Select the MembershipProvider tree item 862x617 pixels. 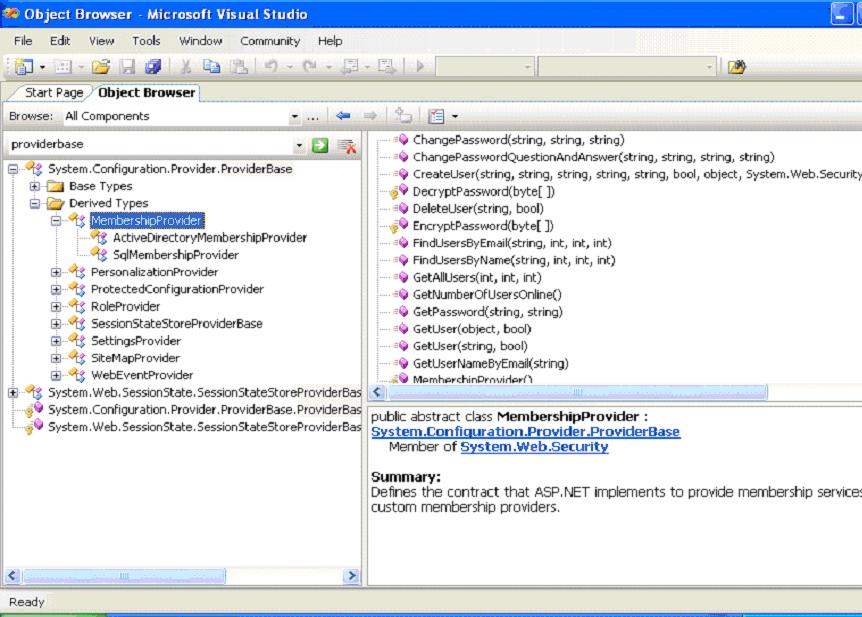coord(147,221)
